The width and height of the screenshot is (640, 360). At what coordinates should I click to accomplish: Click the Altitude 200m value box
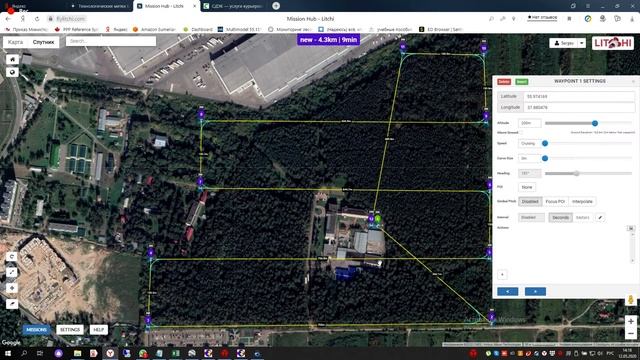(529, 123)
